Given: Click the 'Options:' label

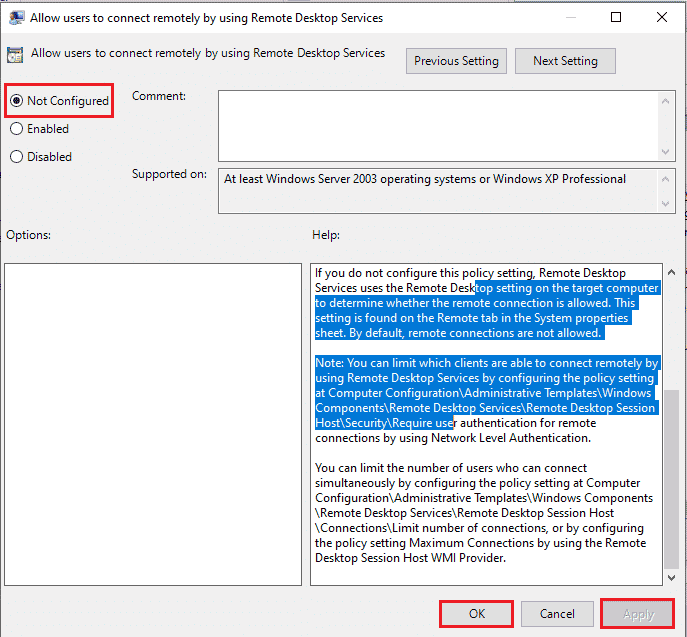Looking at the screenshot, I should pyautogui.click(x=28, y=235).
